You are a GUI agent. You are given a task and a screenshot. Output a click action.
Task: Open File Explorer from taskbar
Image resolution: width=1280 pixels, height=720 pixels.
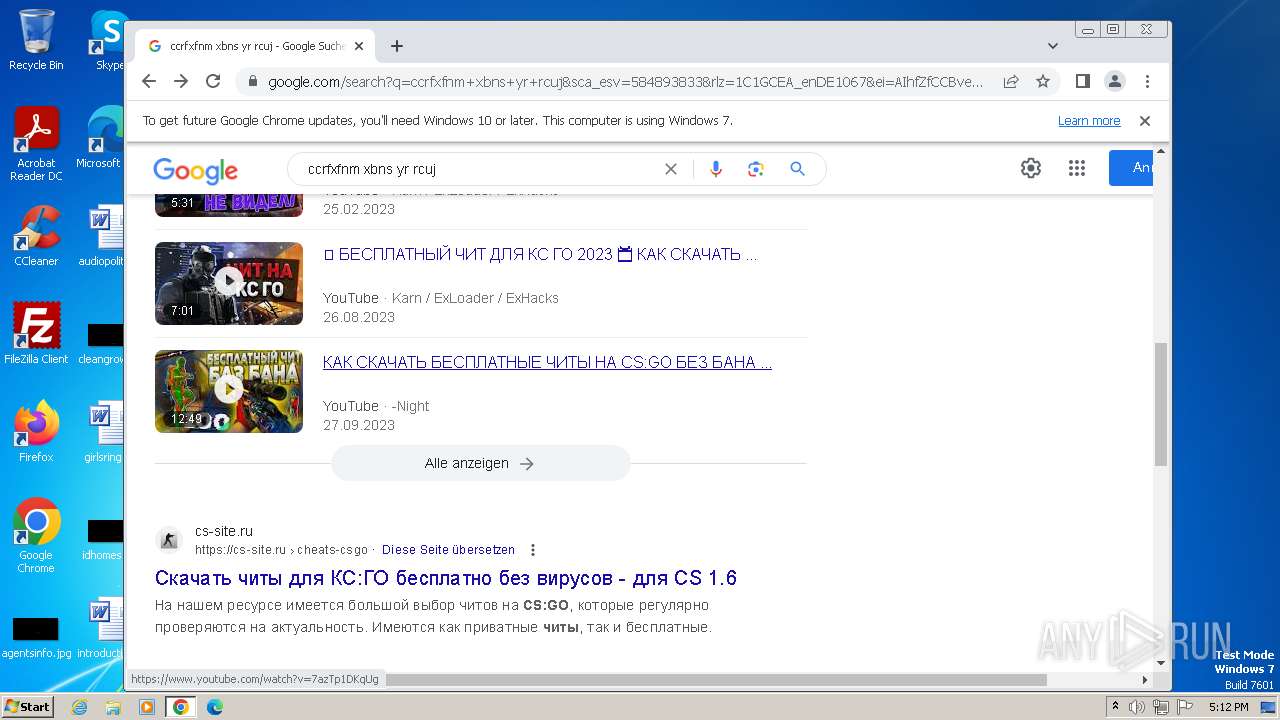point(113,707)
